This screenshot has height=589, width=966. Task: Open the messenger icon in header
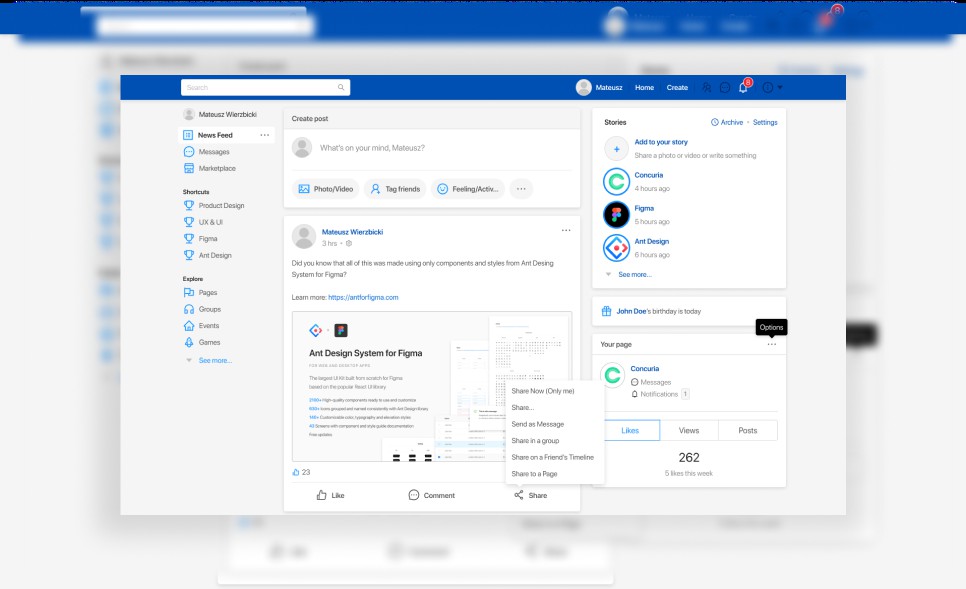(x=725, y=87)
